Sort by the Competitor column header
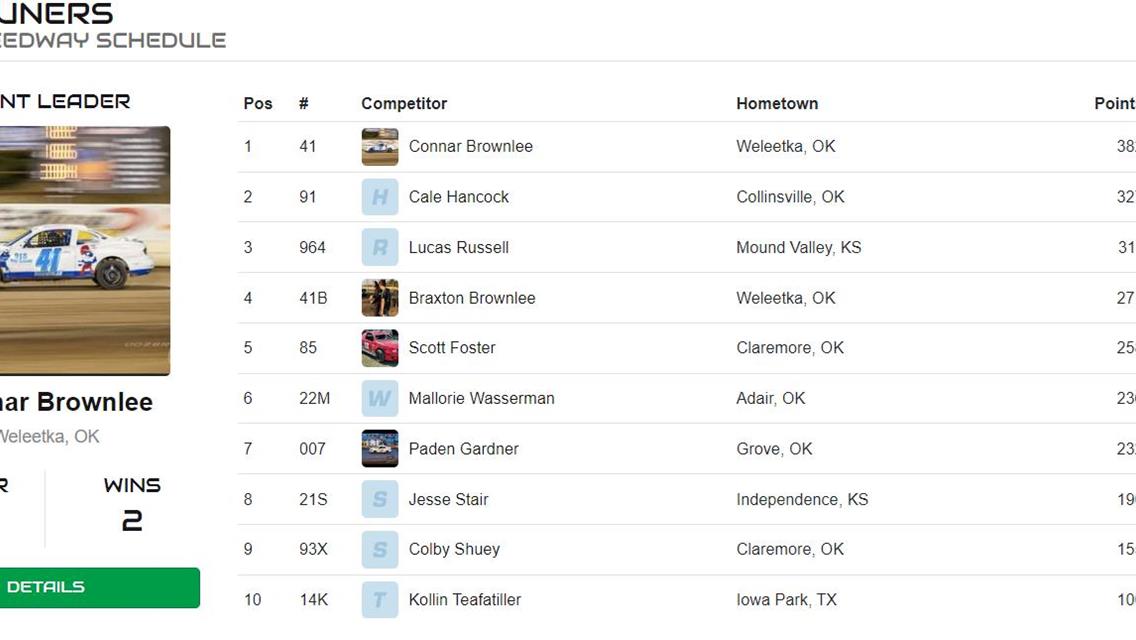 (x=404, y=104)
